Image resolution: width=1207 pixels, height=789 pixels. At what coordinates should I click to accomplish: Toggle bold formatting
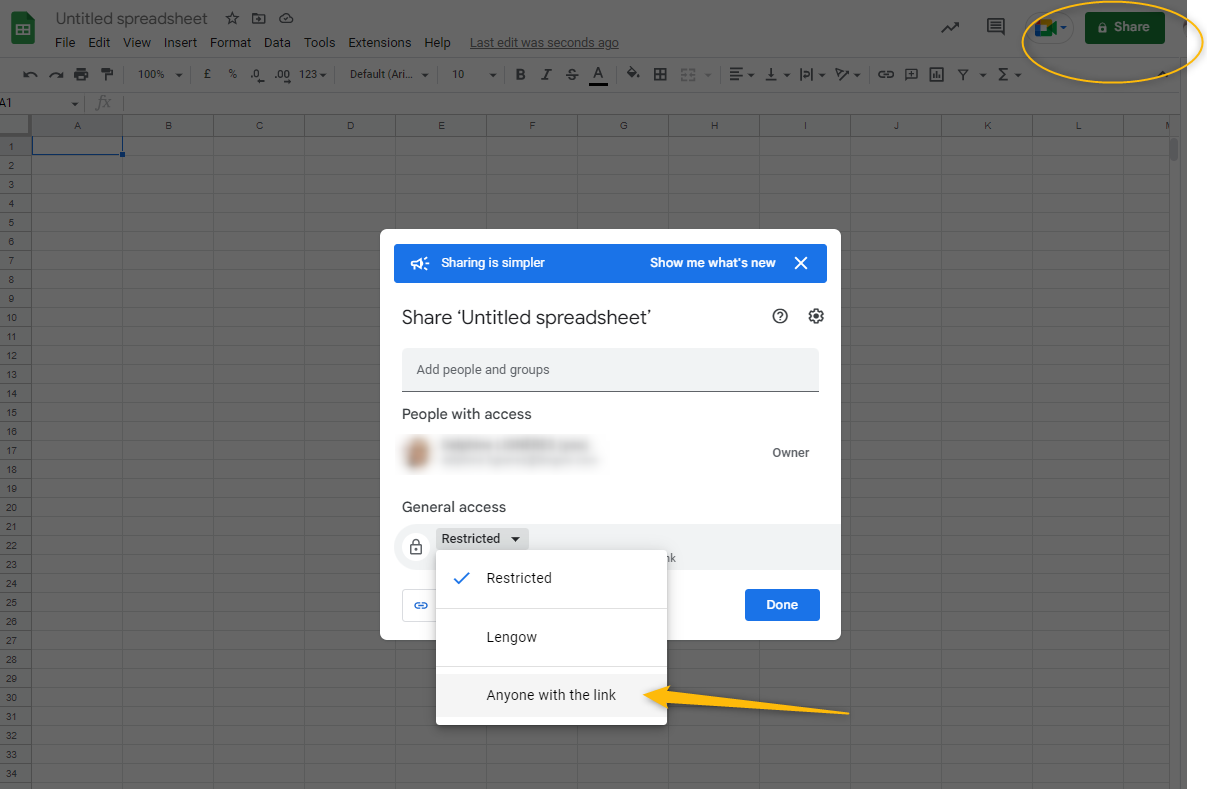(x=519, y=74)
